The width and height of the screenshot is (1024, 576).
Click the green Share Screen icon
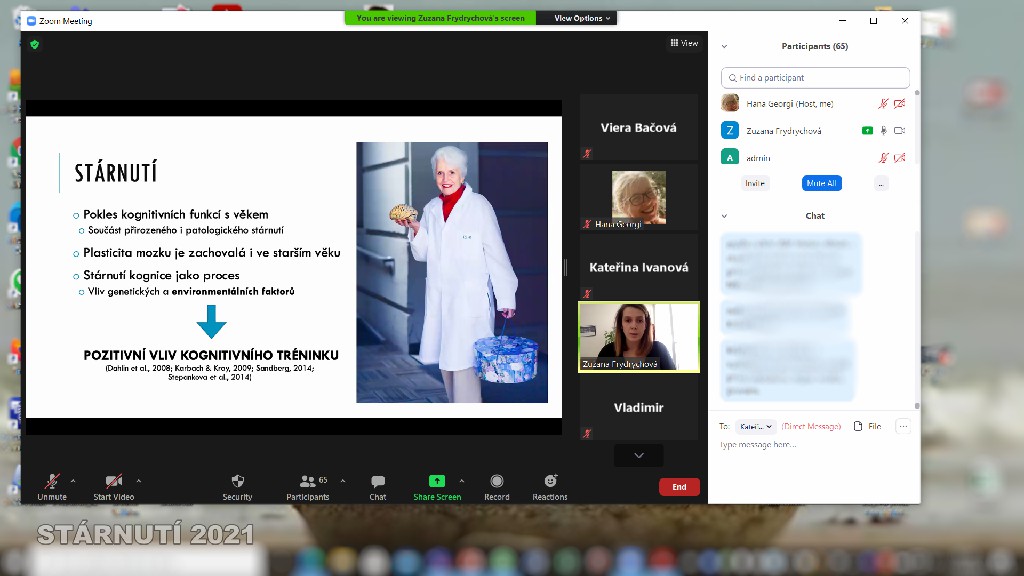436,481
